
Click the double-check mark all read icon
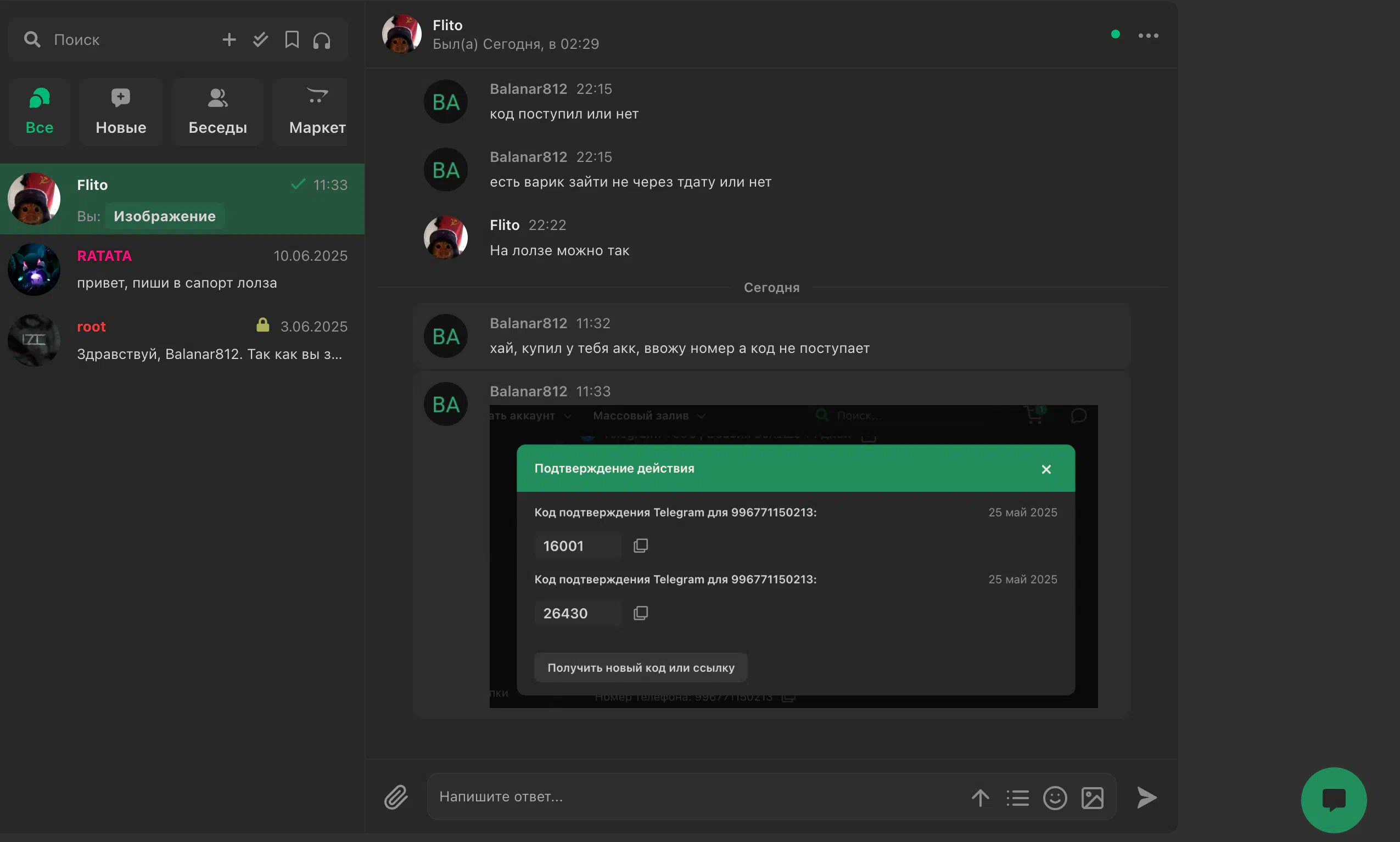(x=260, y=39)
